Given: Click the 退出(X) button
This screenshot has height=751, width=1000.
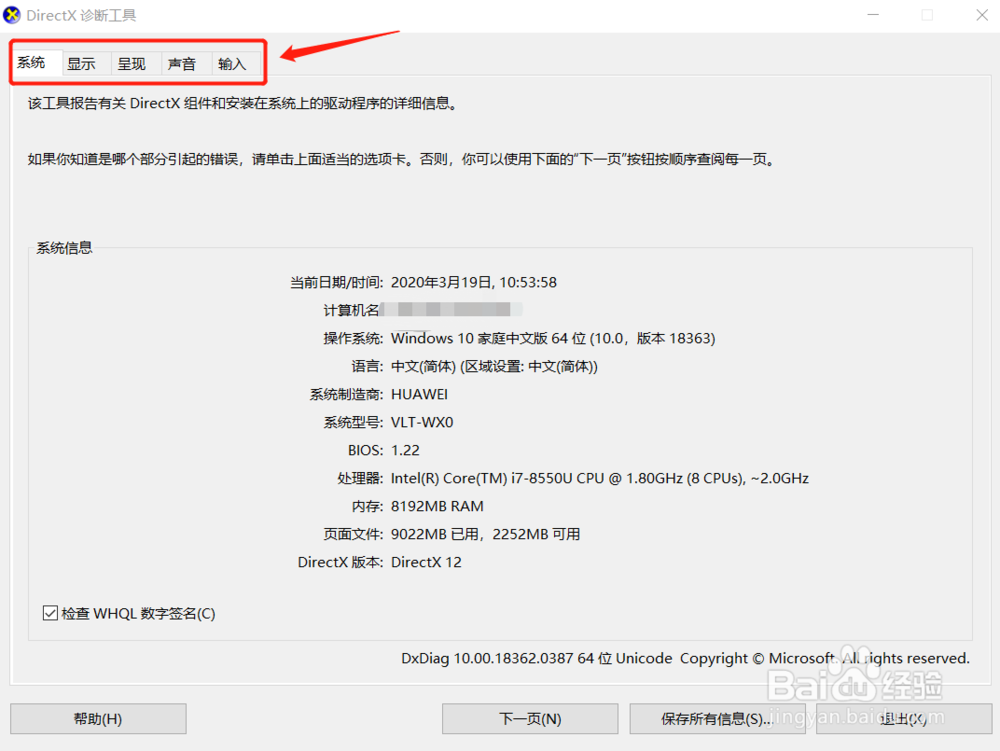Looking at the screenshot, I should tap(904, 719).
